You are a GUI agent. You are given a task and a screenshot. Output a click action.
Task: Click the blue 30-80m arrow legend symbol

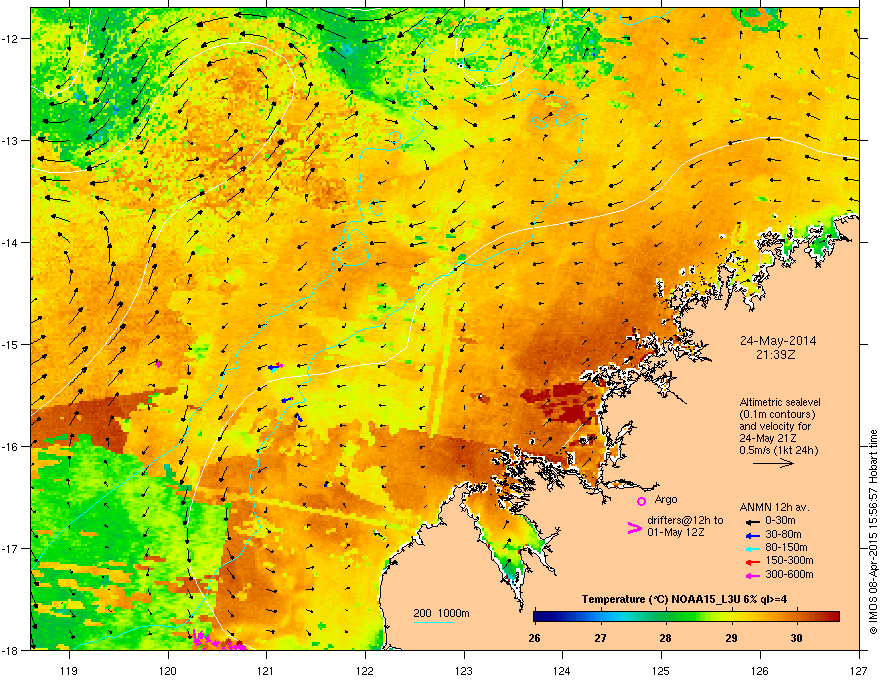(753, 534)
